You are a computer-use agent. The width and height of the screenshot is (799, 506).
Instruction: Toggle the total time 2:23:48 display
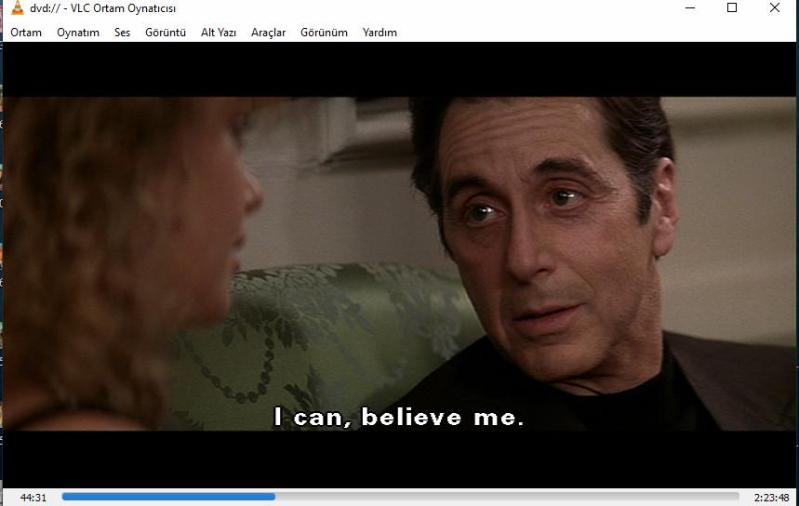click(771, 497)
